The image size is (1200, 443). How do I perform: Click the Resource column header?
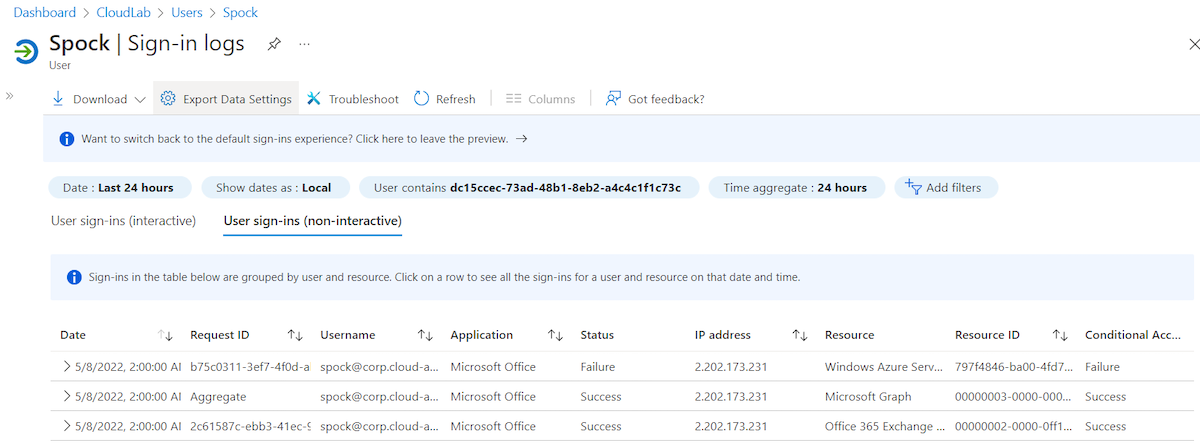pyautogui.click(x=850, y=335)
